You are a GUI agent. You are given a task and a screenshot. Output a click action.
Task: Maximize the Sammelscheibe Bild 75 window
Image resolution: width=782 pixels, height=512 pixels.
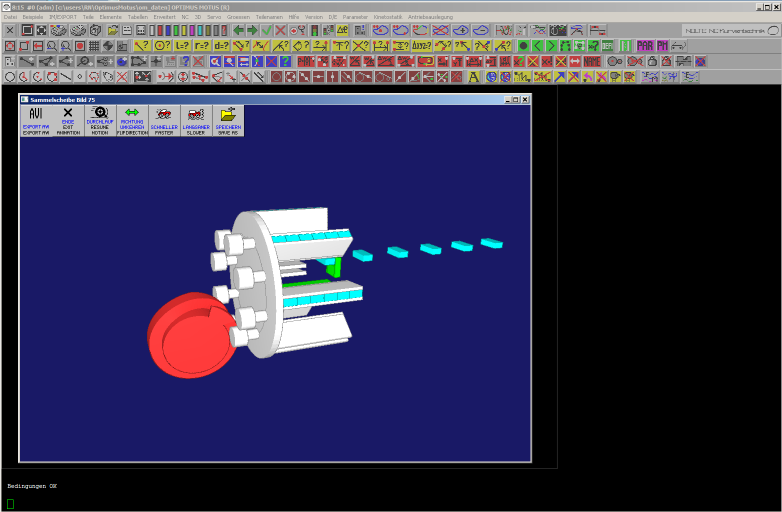click(516, 100)
